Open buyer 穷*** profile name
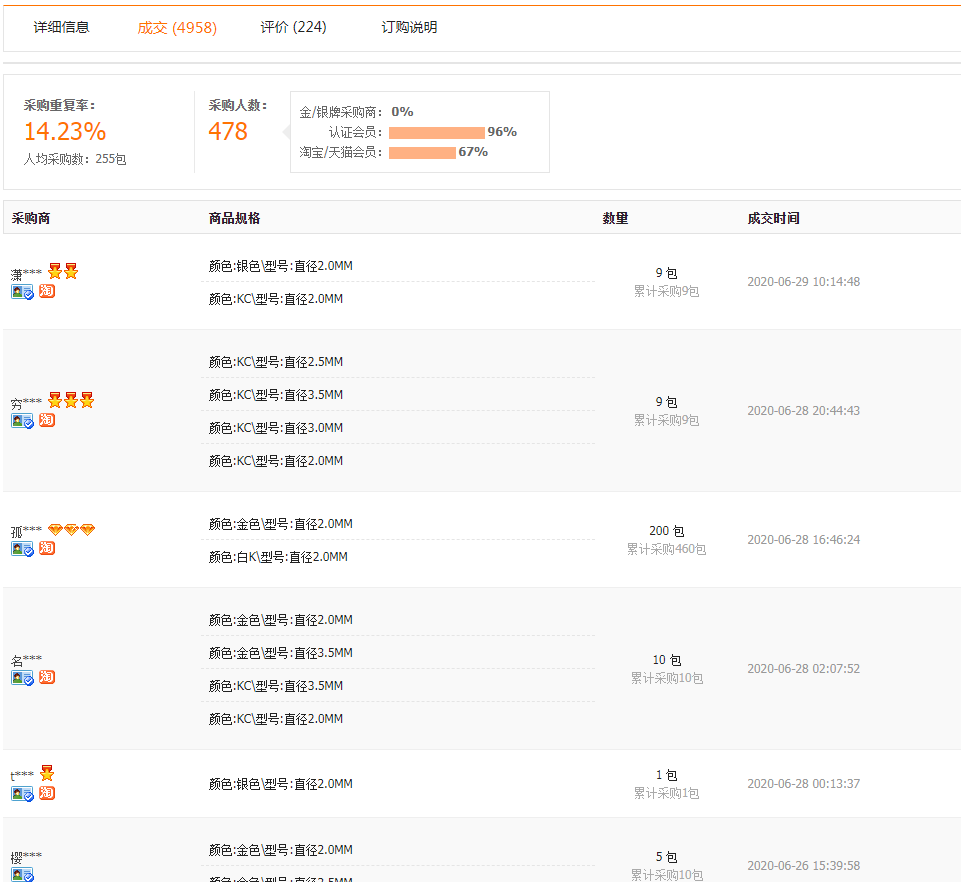The width and height of the screenshot is (961, 882). (26, 400)
